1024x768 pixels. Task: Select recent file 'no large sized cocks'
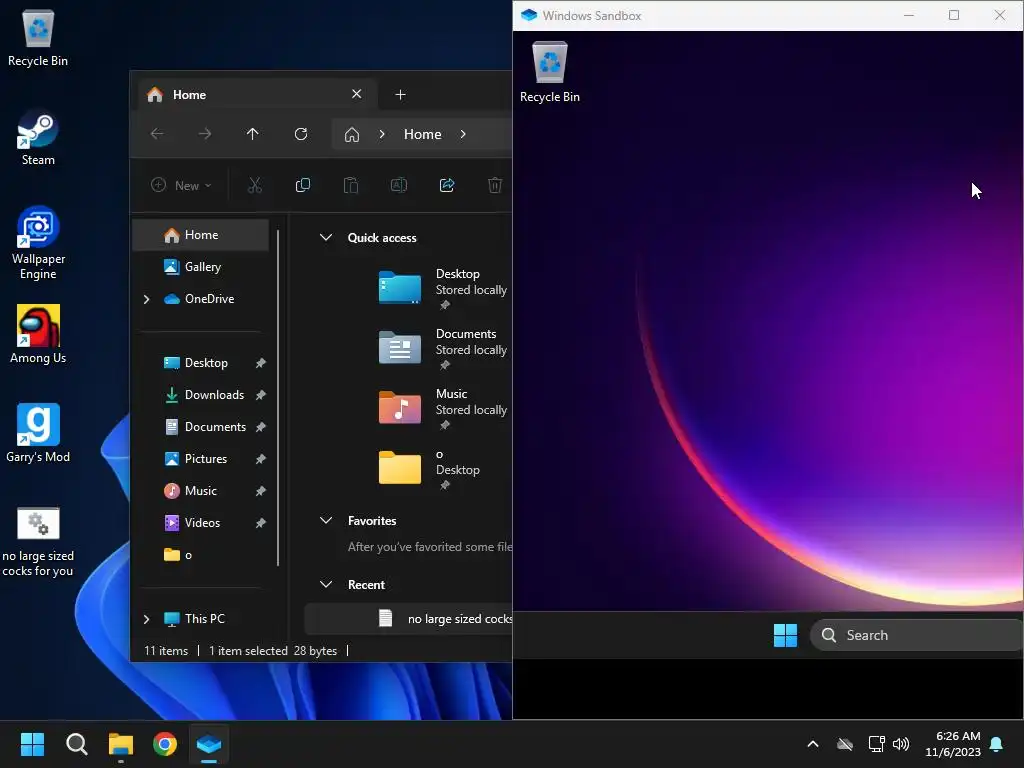(x=409, y=618)
